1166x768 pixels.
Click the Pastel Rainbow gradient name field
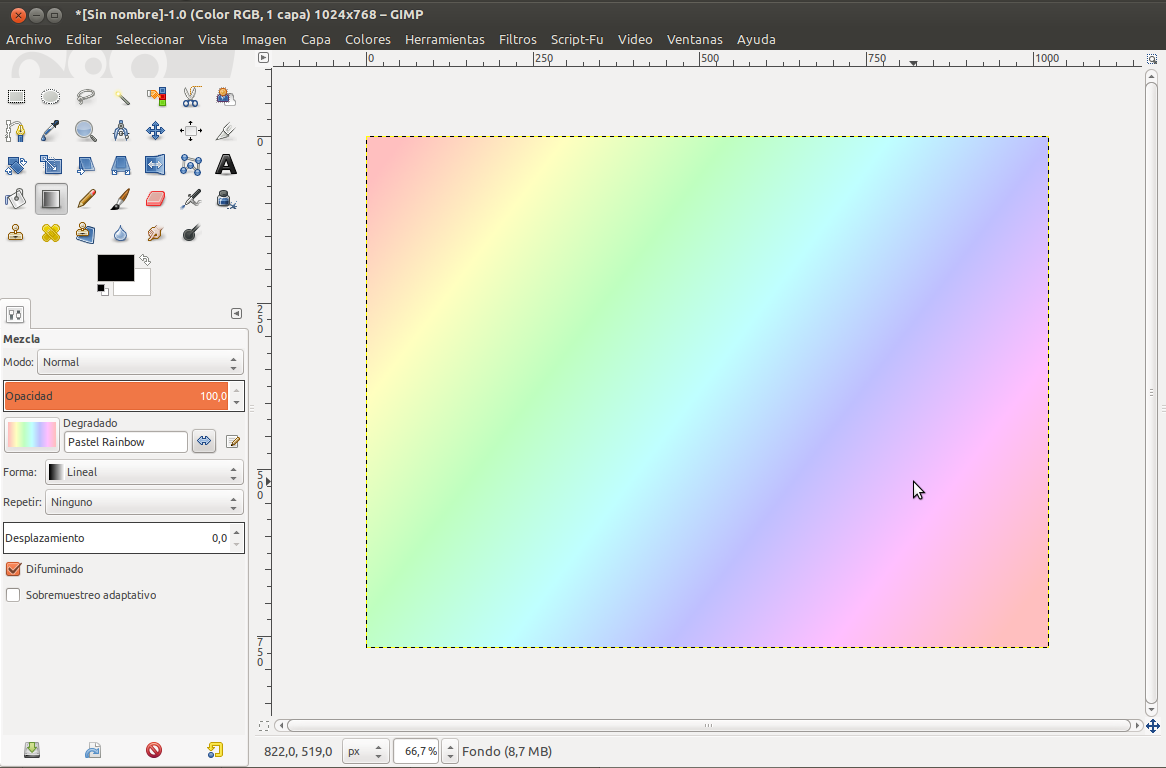pos(125,442)
